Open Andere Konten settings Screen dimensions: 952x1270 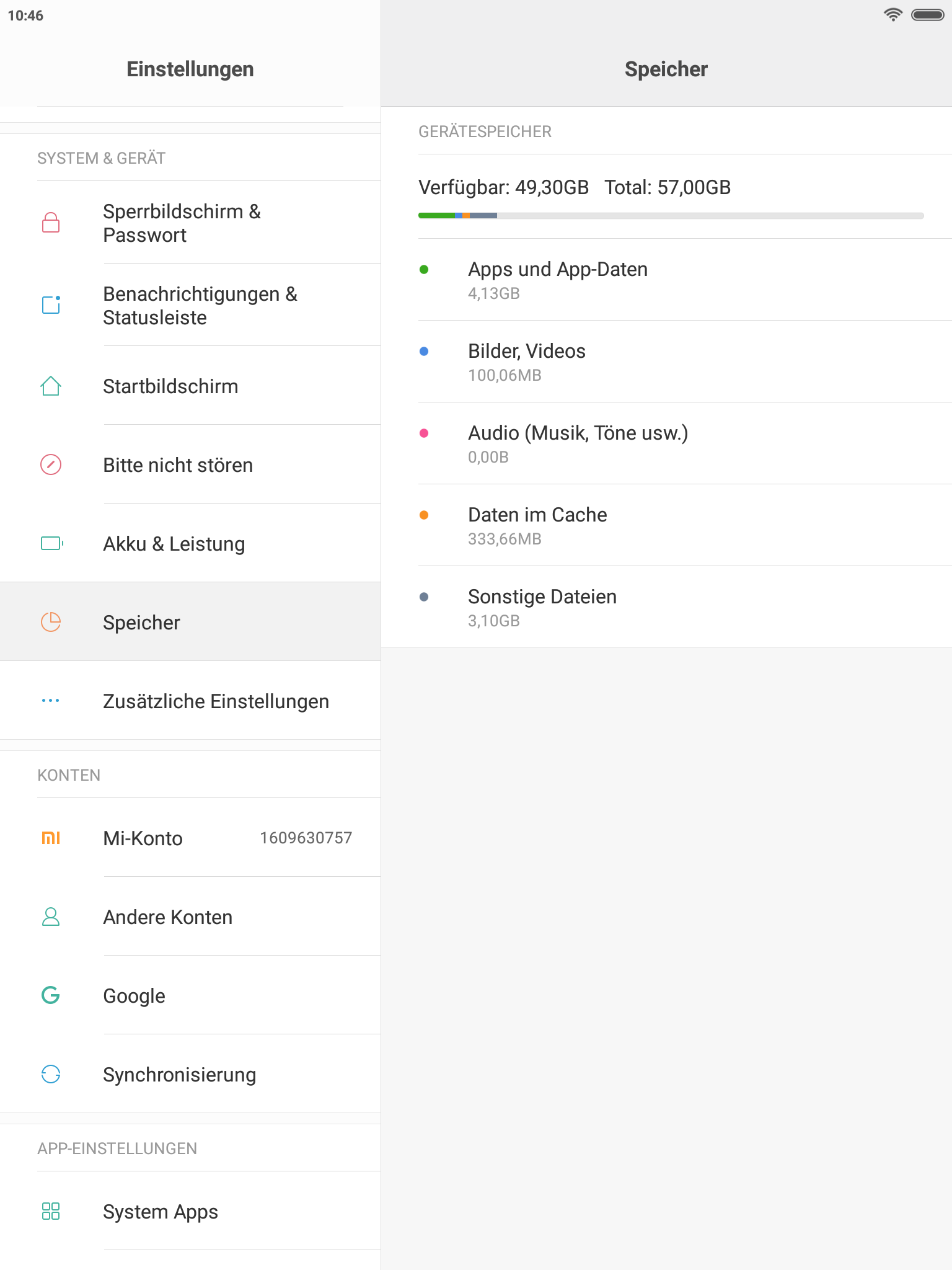click(168, 917)
